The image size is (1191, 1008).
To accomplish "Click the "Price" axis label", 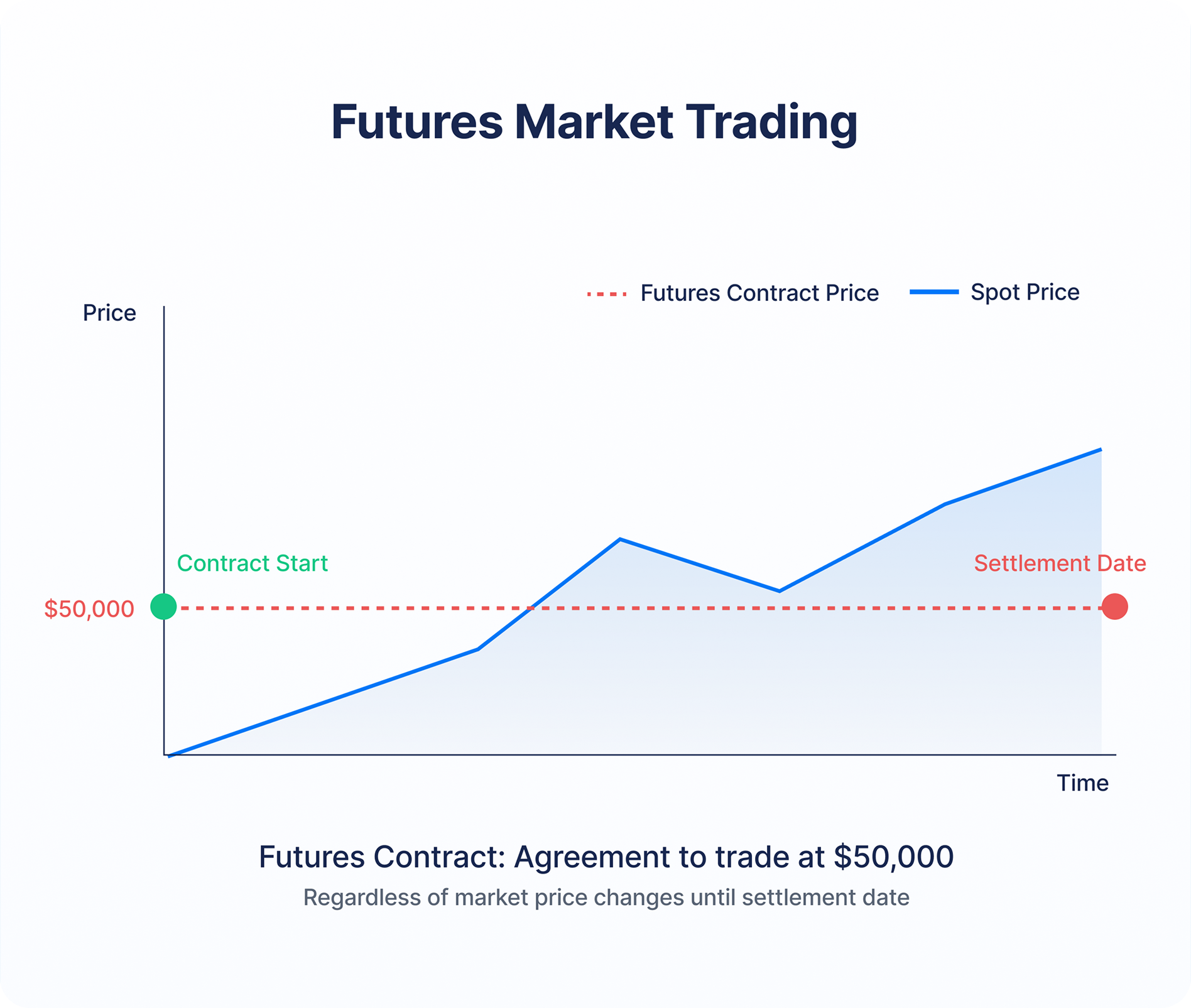I will tap(109, 313).
